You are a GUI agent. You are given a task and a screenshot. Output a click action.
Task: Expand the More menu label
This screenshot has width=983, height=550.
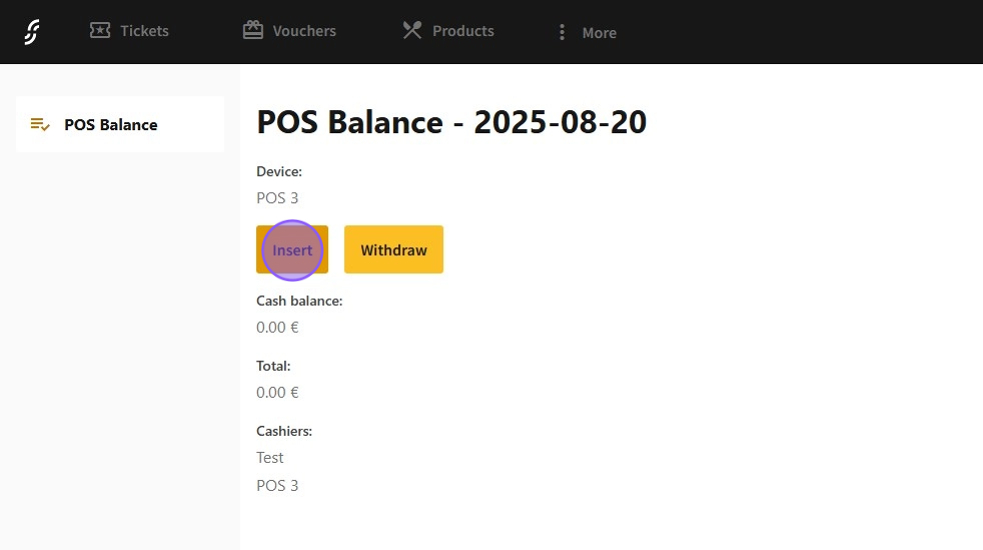599,33
